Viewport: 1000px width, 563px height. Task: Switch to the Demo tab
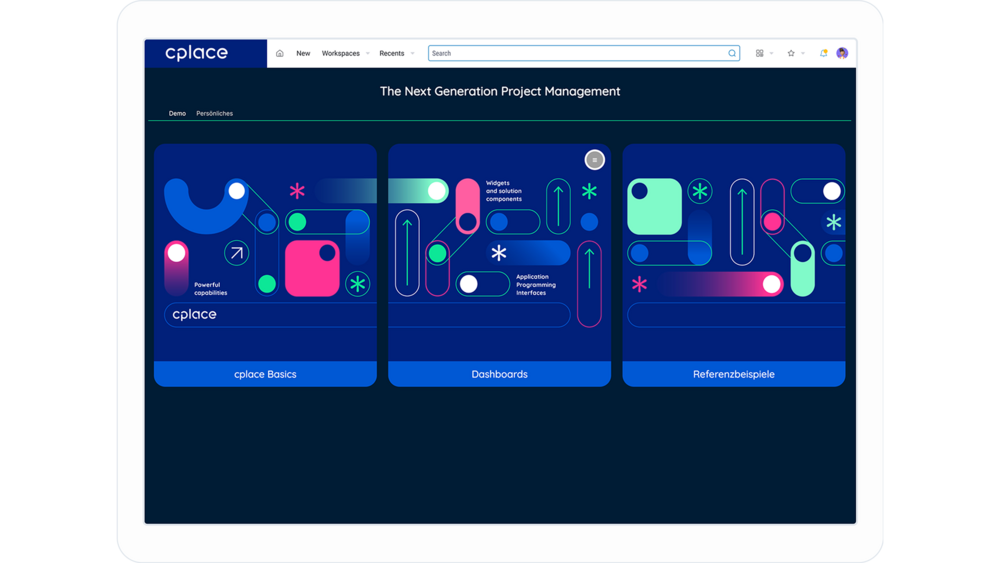click(x=177, y=114)
